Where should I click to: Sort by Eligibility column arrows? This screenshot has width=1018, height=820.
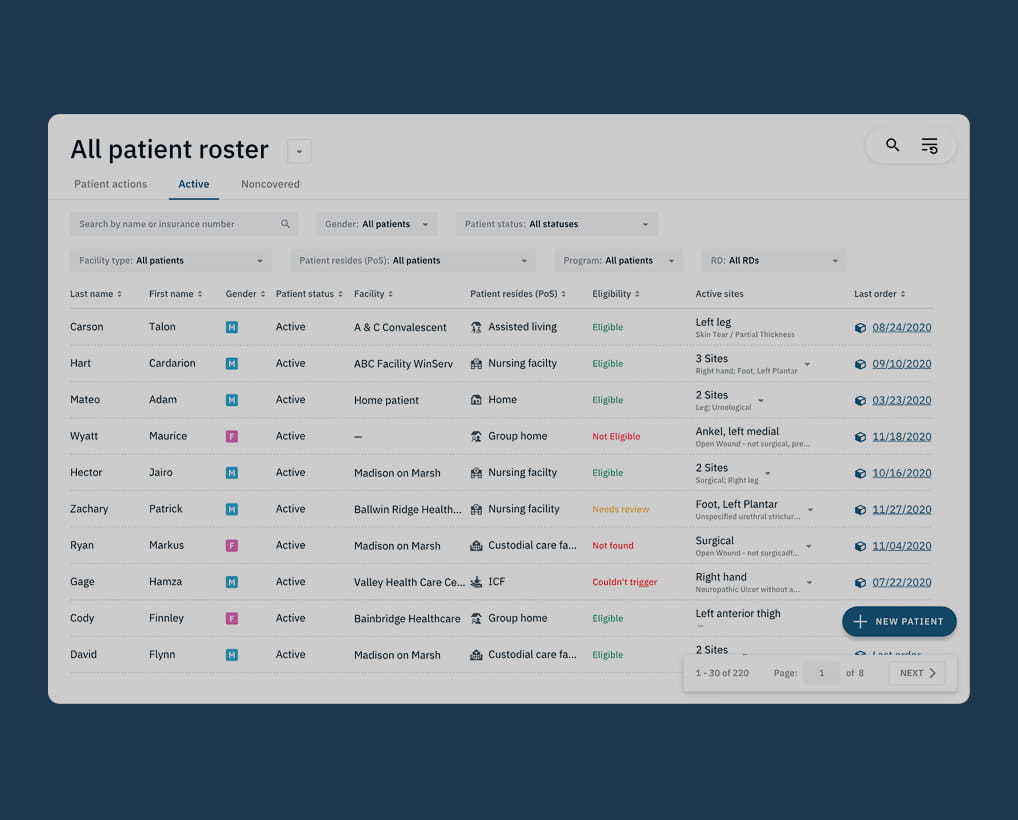[637, 294]
